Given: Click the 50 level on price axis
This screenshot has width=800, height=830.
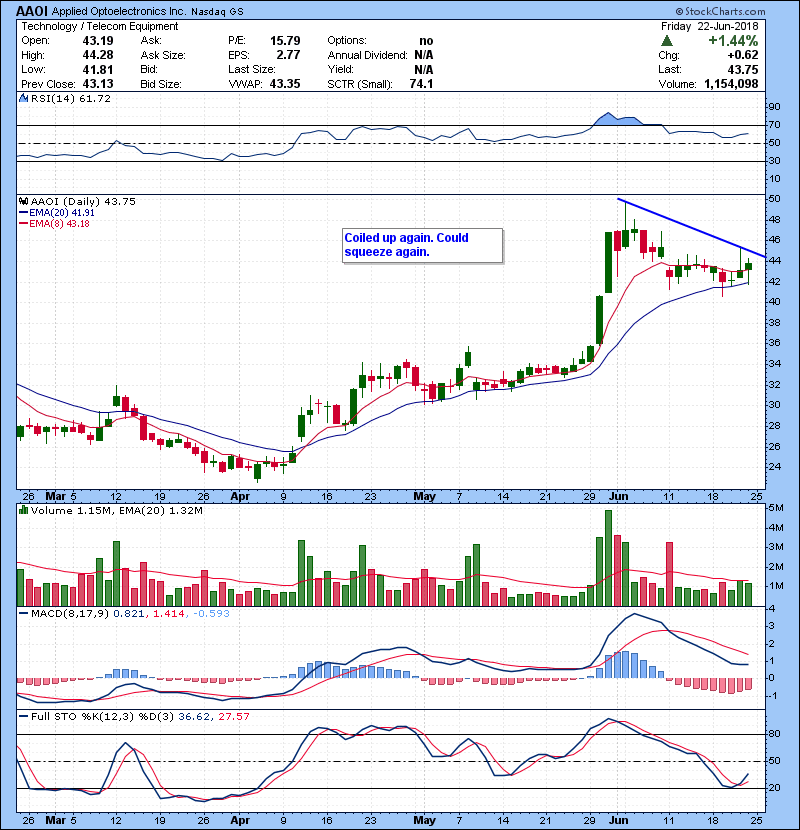Looking at the screenshot, I should pyautogui.click(x=774, y=199).
